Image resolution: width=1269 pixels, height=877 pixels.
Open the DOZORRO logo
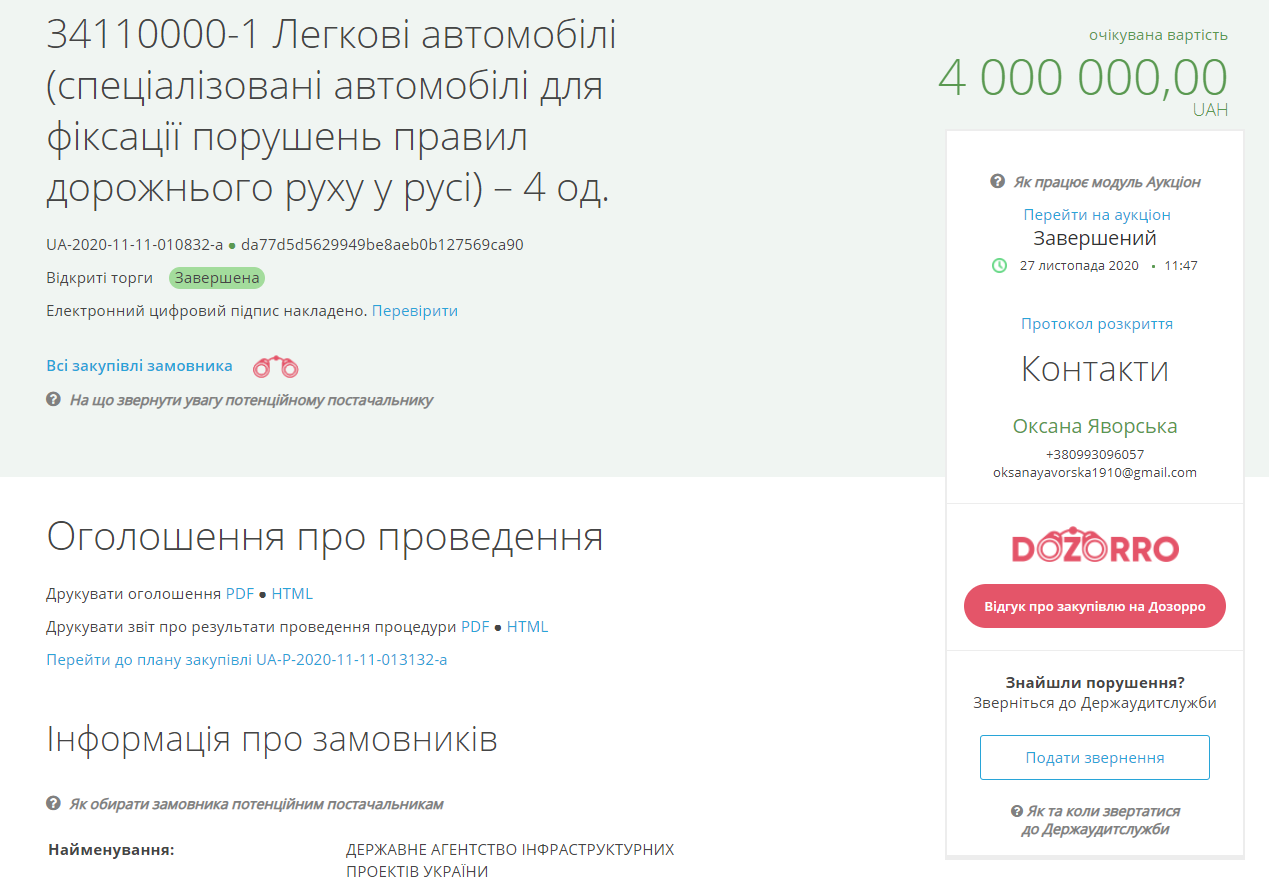[x=1094, y=546]
